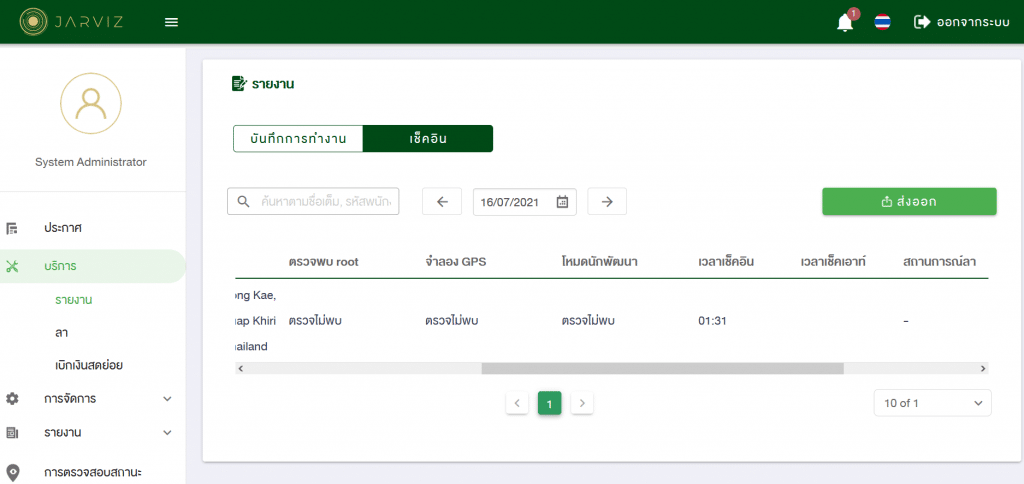Click the calendar icon in date field
This screenshot has height=484, width=1024.
point(562,202)
